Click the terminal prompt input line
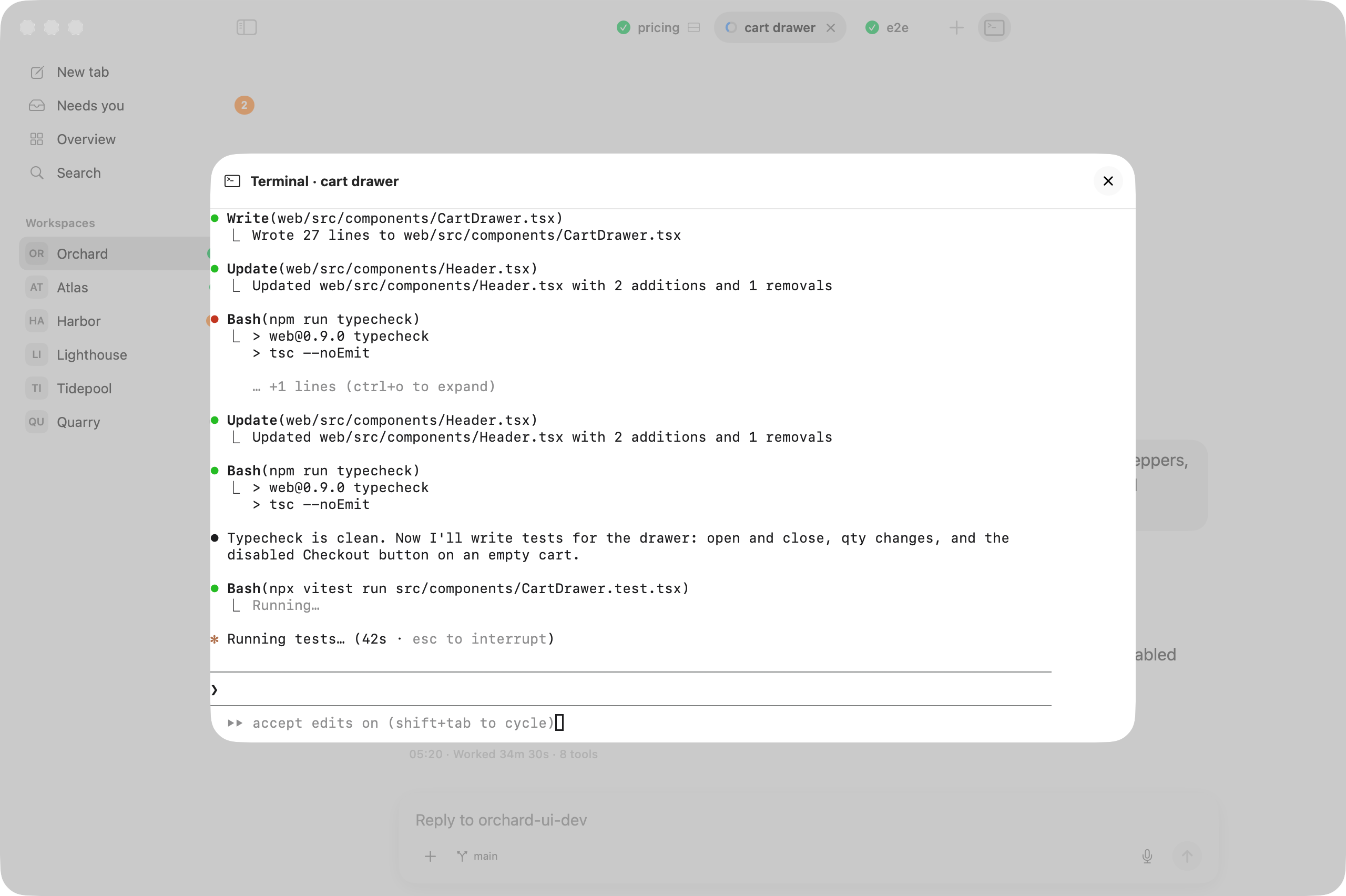This screenshot has height=896, width=1346. coord(631,689)
